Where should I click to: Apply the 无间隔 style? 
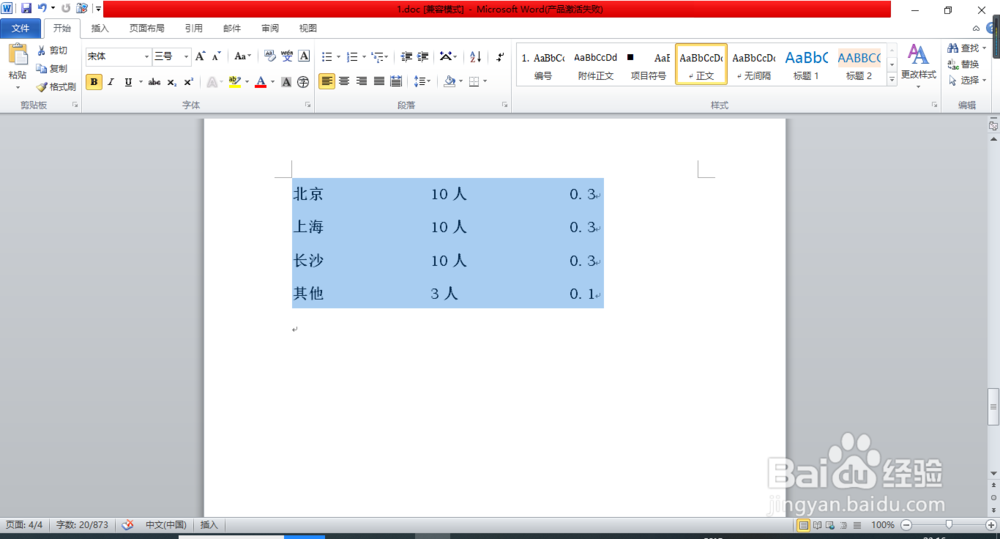click(753, 64)
